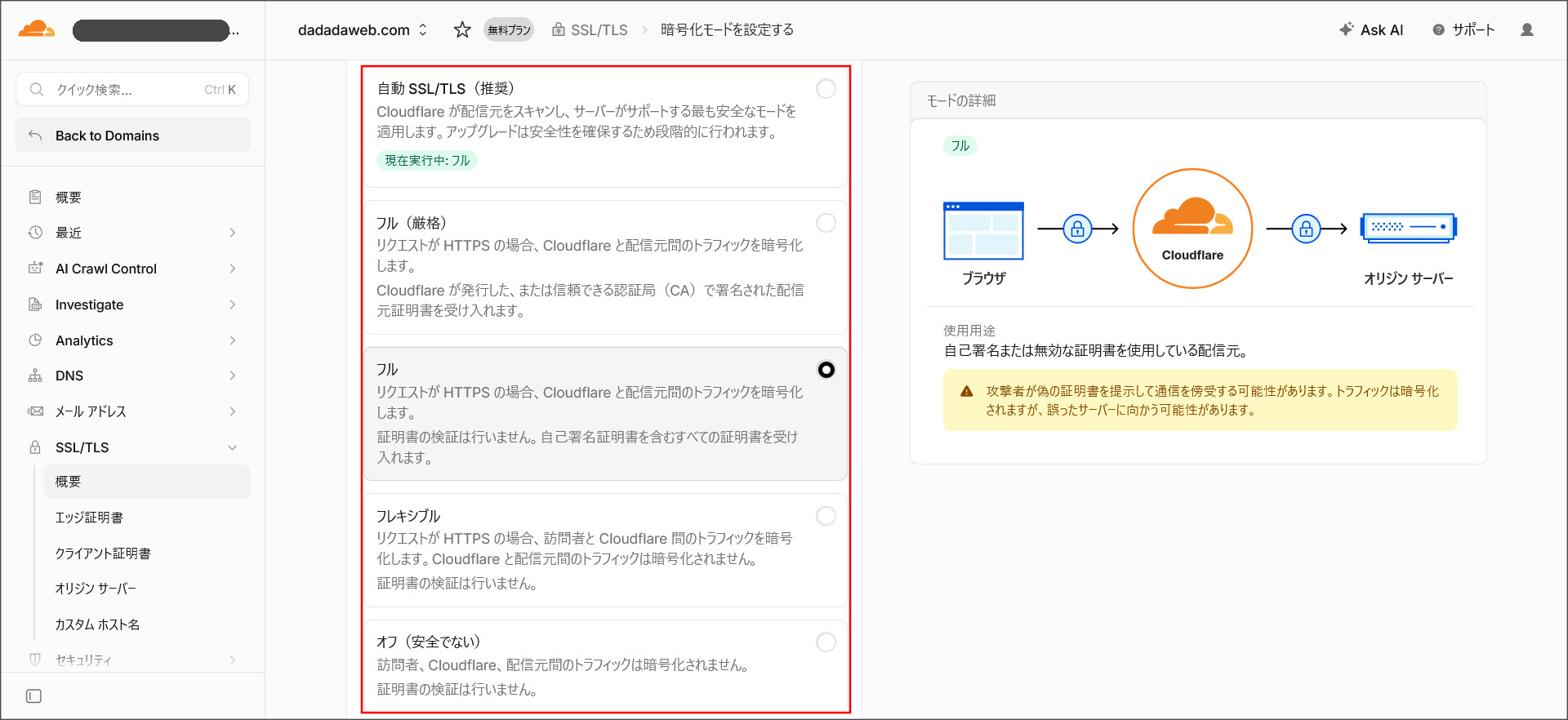
Task: Expand the AI Crawl Control section
Action: click(233, 269)
